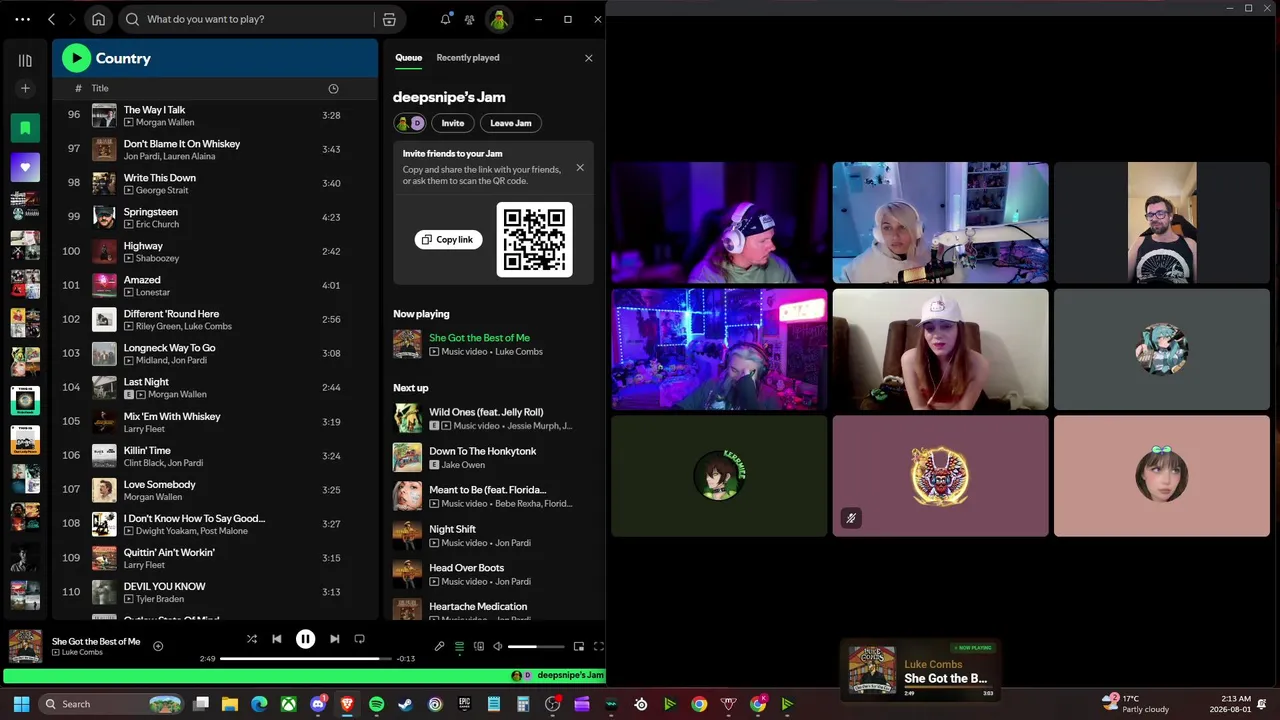
Task: Sort by the duration clock column
Action: point(333,88)
